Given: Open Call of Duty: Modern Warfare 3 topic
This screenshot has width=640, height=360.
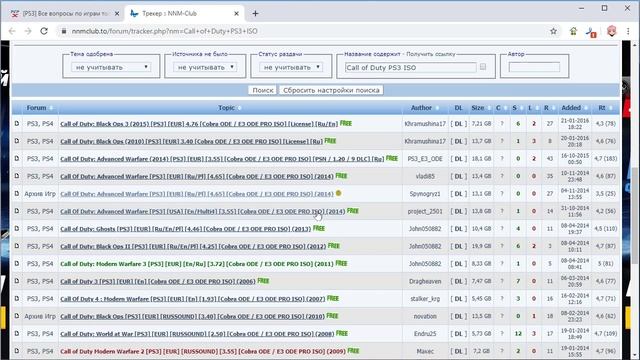Looking at the screenshot, I should (x=197, y=264).
